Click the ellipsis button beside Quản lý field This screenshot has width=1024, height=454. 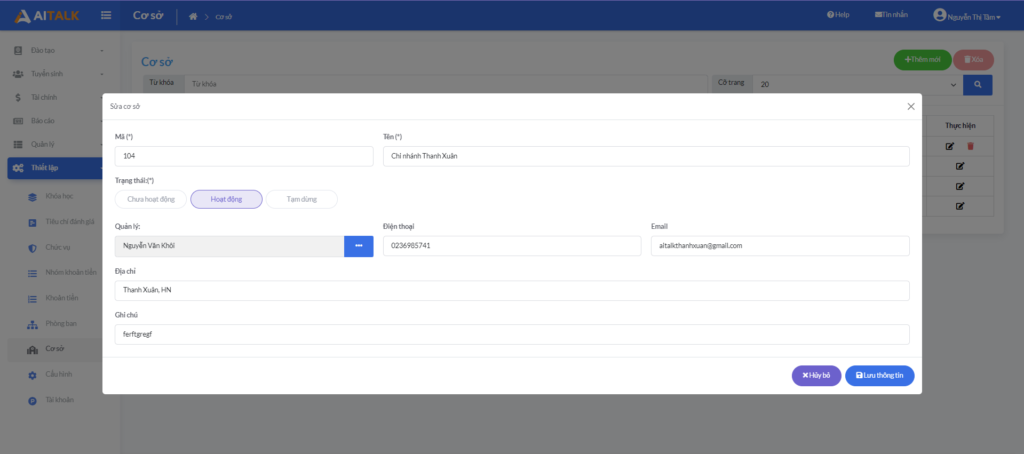click(x=358, y=246)
